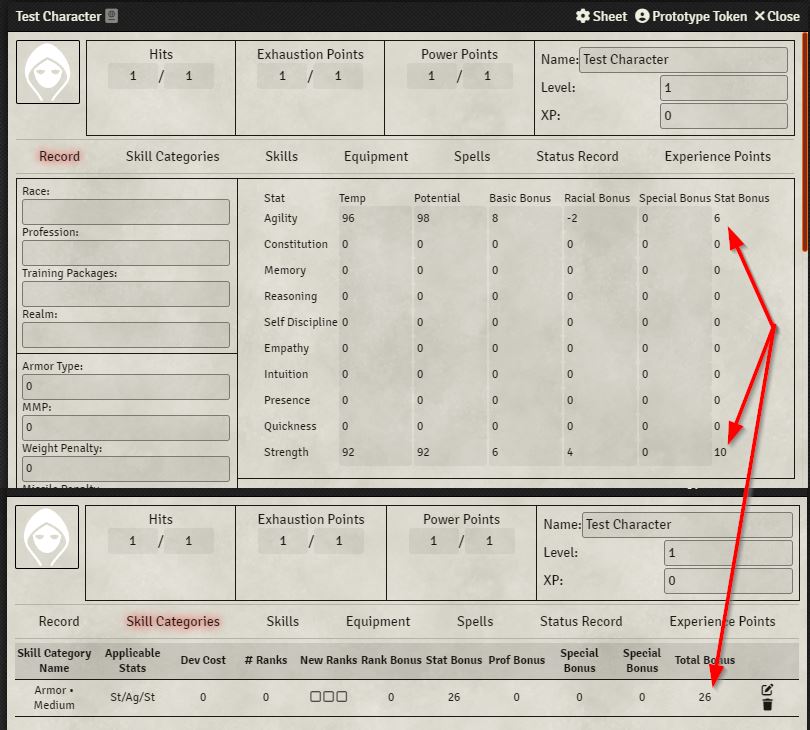Open the Sheet configuration gear
Screen dimensions: 810x730
click(x=601, y=16)
